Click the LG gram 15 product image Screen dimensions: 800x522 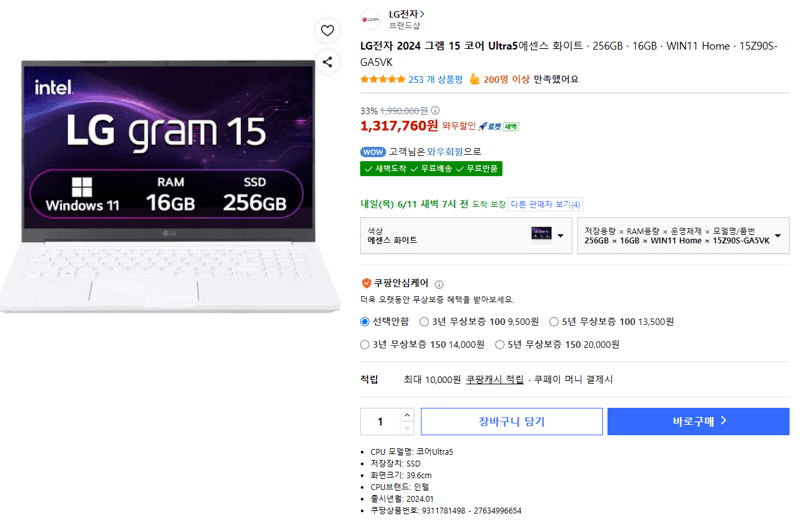[x=170, y=186]
